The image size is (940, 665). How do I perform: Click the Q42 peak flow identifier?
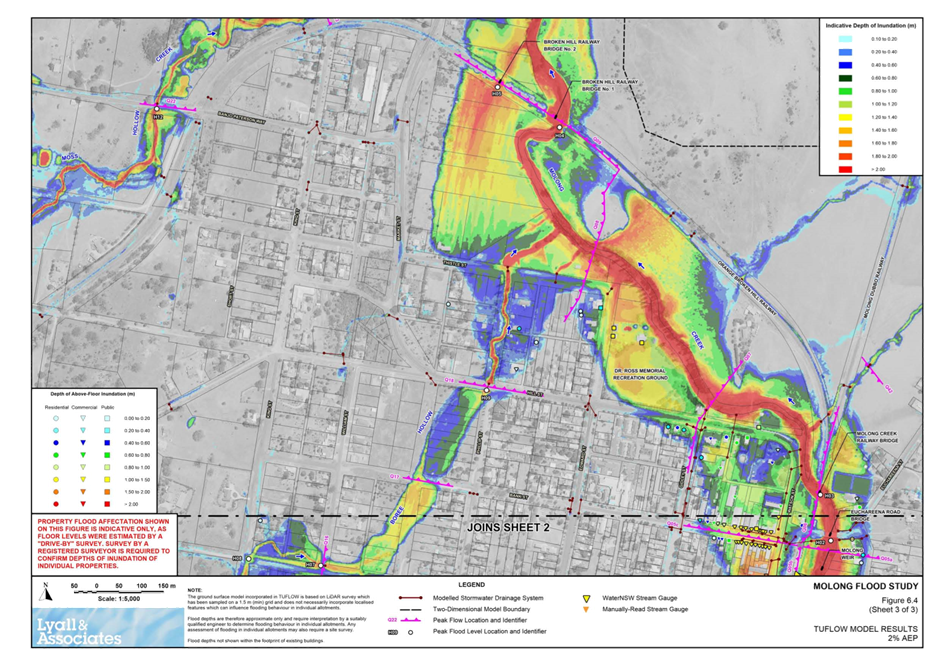point(888,389)
